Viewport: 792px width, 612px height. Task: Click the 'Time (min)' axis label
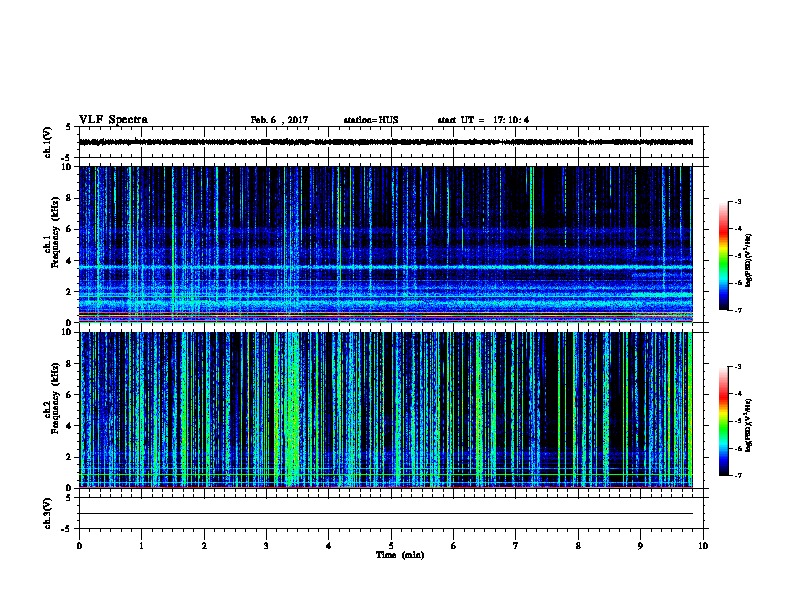[x=400, y=555]
